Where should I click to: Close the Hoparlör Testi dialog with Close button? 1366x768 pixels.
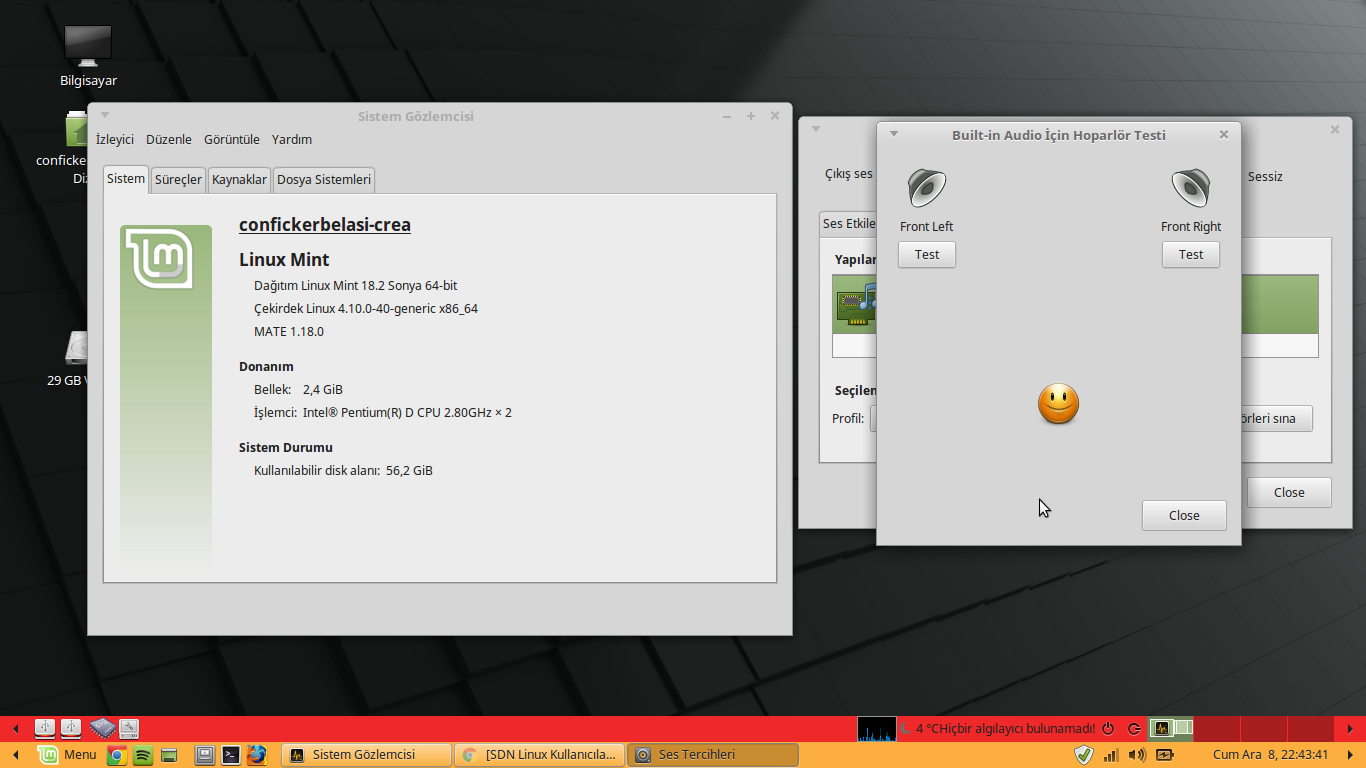1184,516
